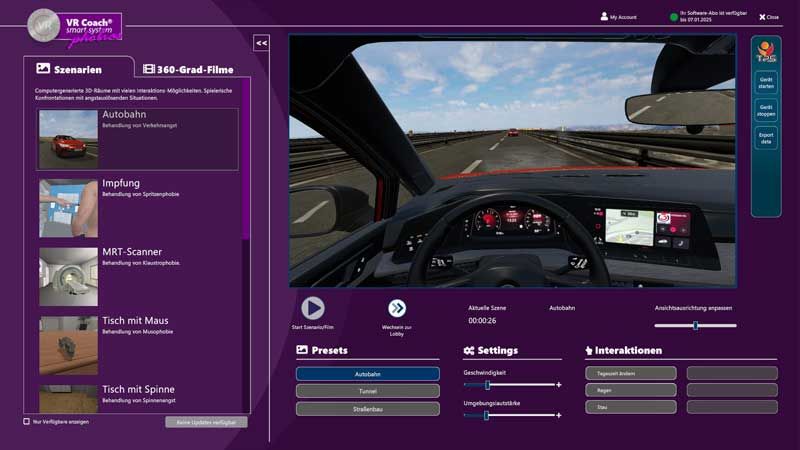Click the VR Coach logo
Screen dimensions: 800x450
[x=75, y=27]
